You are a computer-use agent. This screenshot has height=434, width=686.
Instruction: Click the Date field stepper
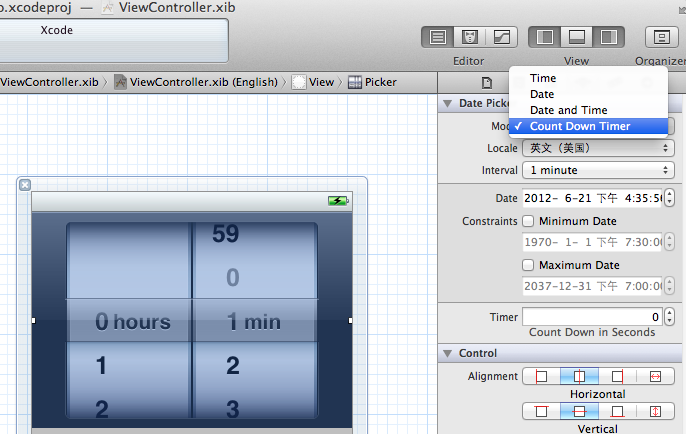tap(669, 198)
